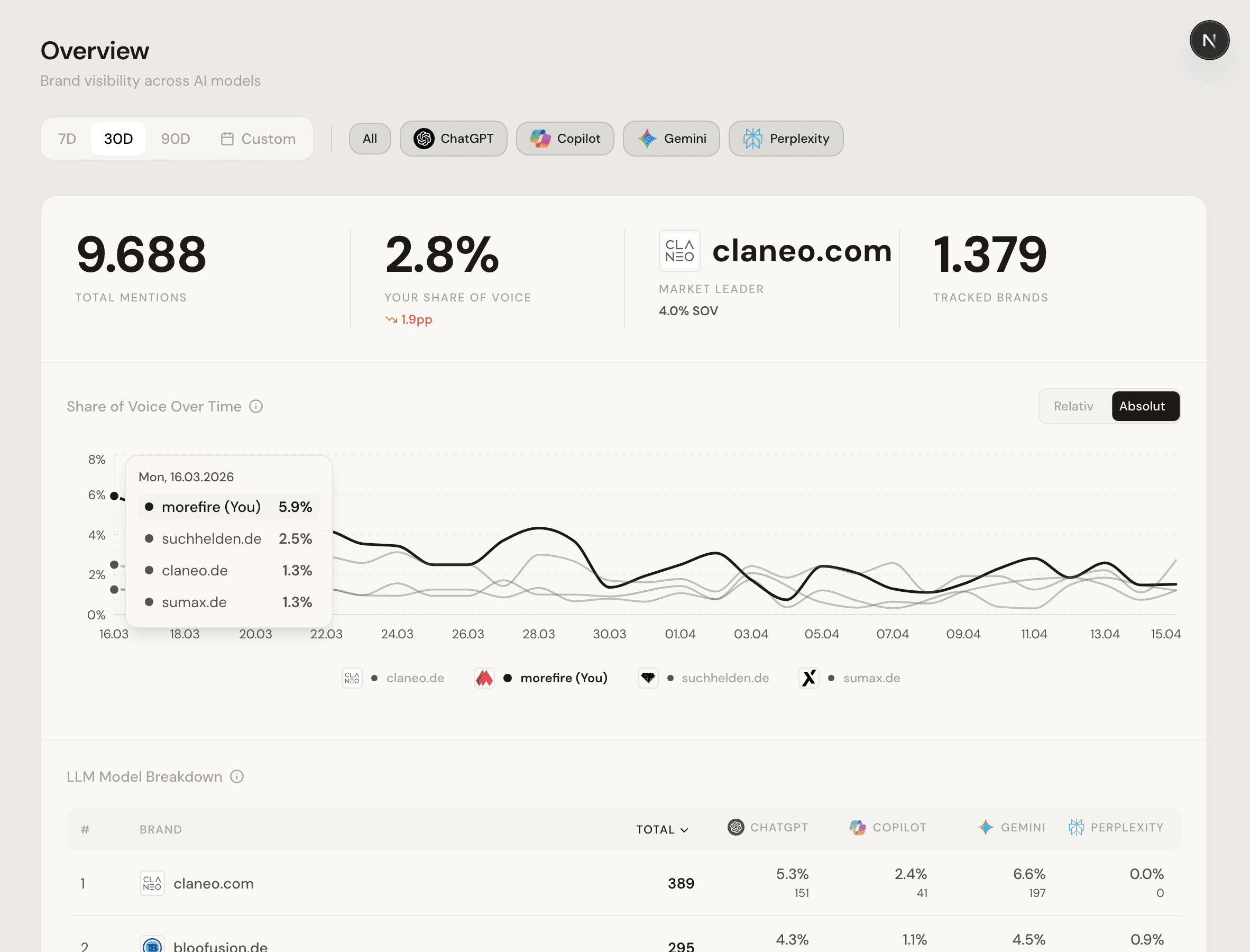Click the 9.688 Total Mentions value
This screenshot has width=1250, height=952.
point(142,254)
